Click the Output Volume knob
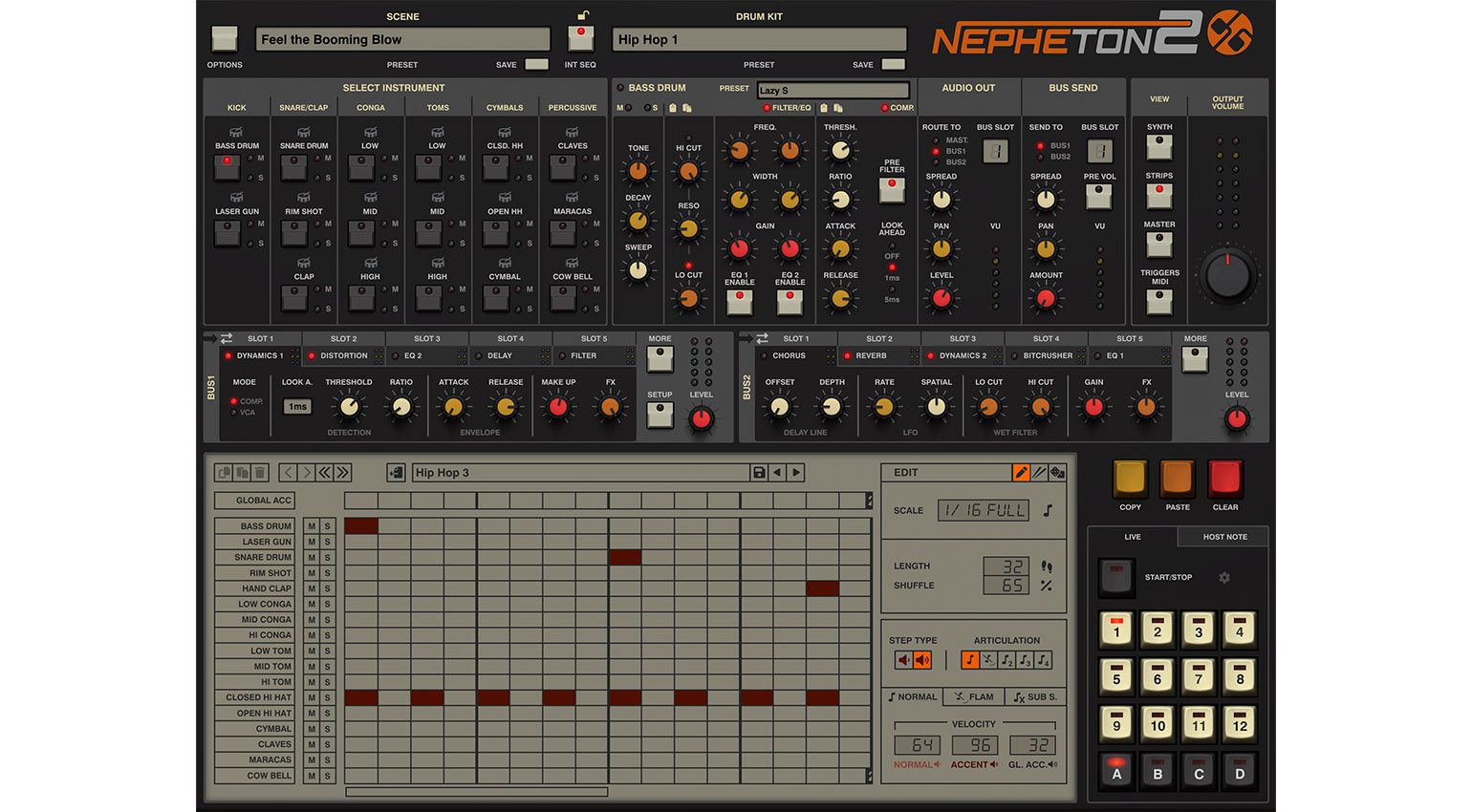Image resolution: width=1472 pixels, height=812 pixels. coord(1228,275)
